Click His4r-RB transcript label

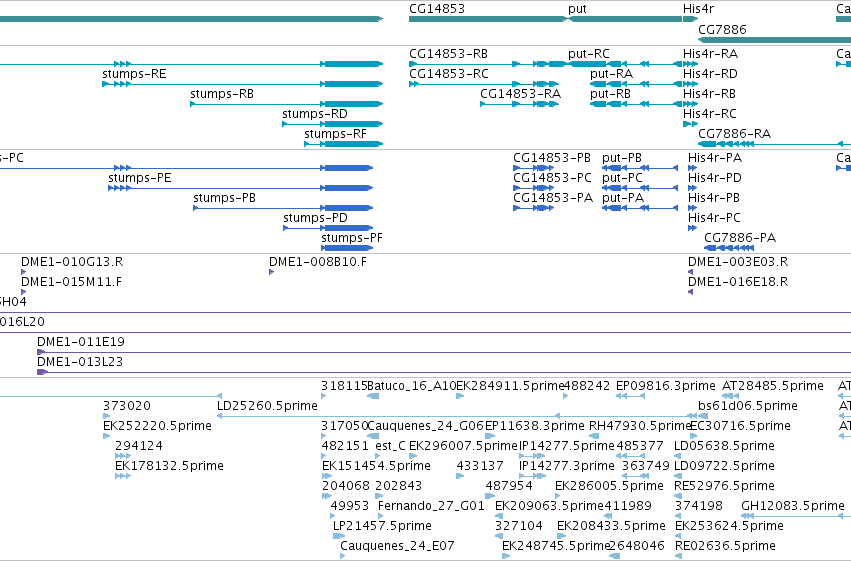709,94
